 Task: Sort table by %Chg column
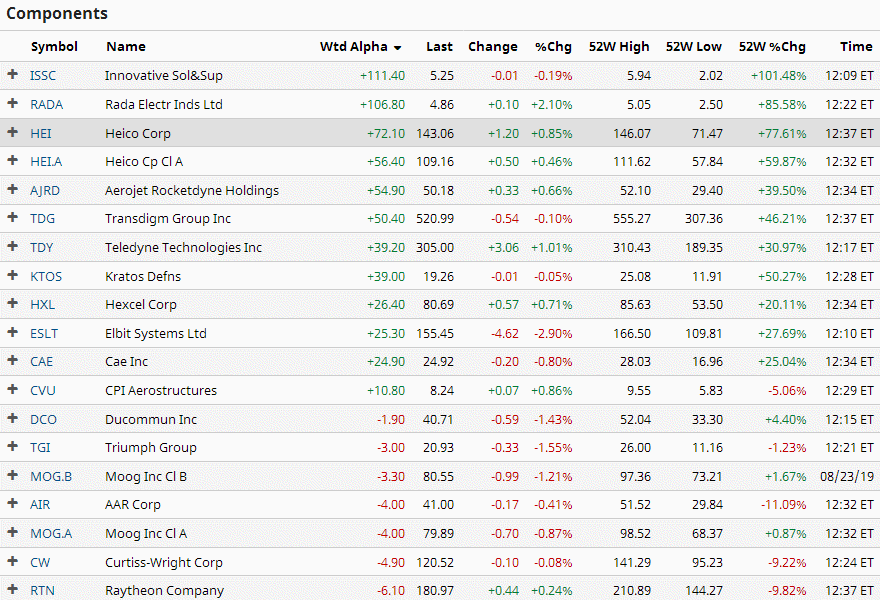click(x=553, y=47)
